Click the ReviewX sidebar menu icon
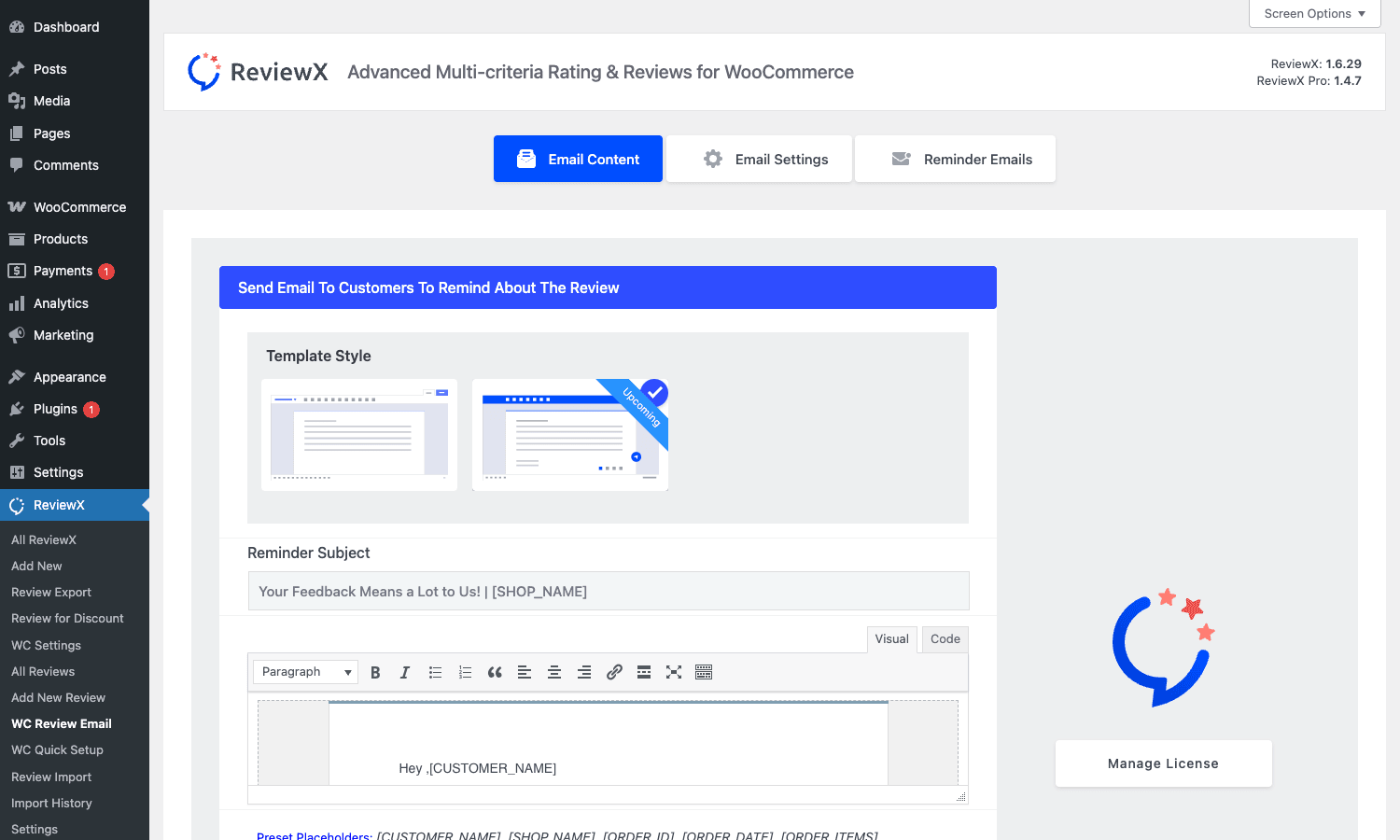Image resolution: width=1400 pixels, height=840 pixels. tap(17, 505)
